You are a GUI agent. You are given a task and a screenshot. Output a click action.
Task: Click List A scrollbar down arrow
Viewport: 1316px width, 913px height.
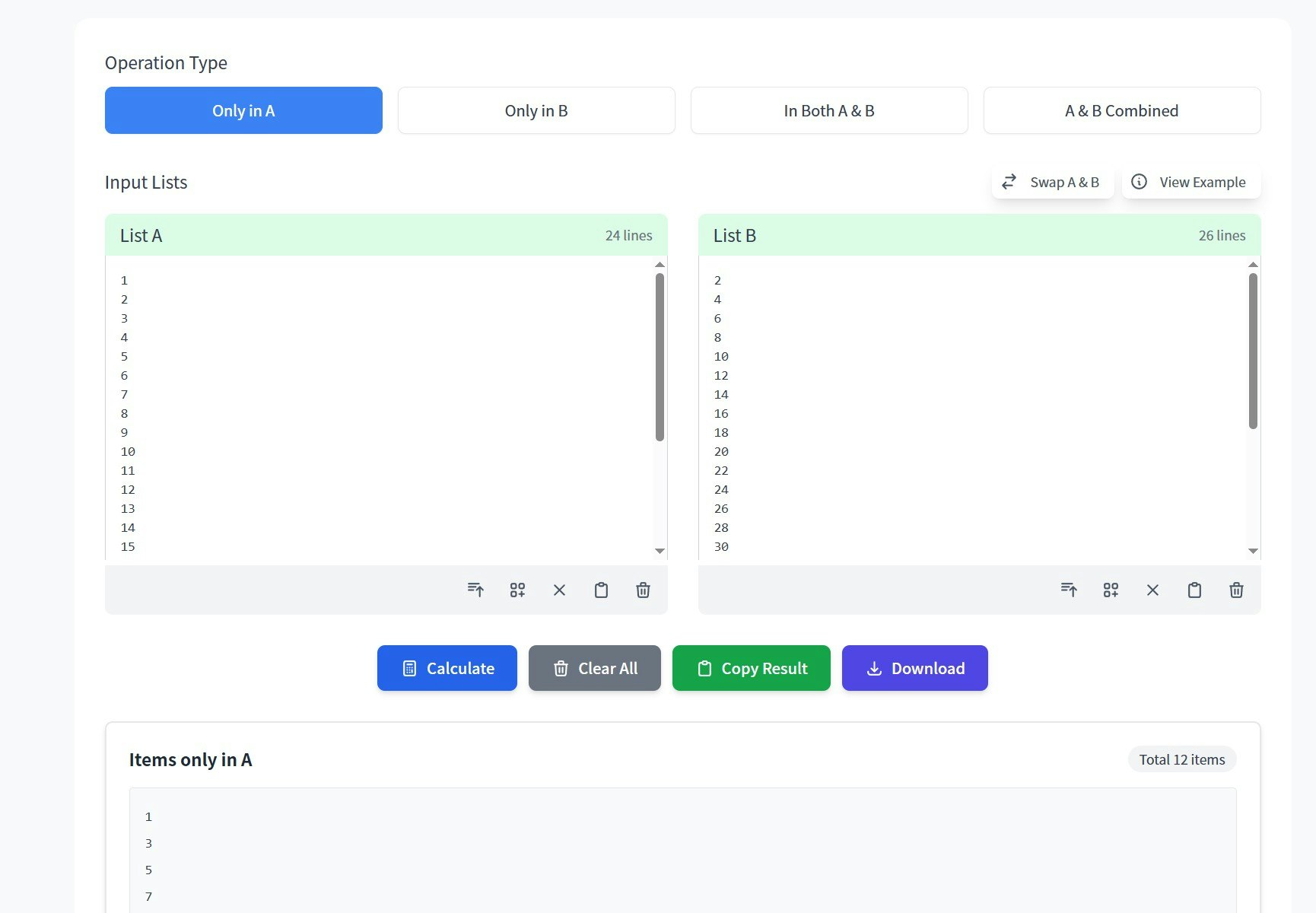[660, 551]
